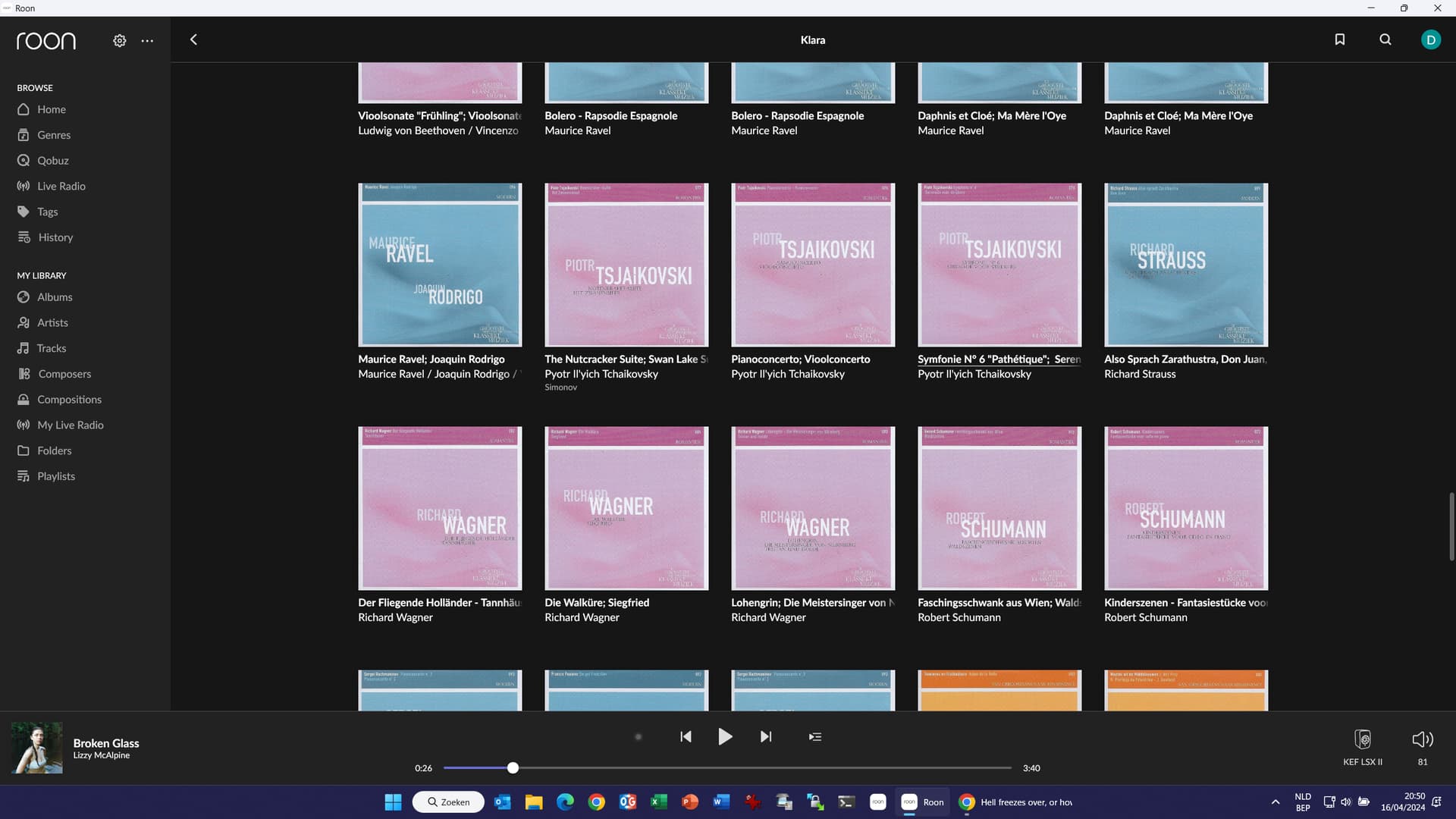Screen dimensions: 1456x819
Task: Click the Roon logo
Action: (x=46, y=40)
